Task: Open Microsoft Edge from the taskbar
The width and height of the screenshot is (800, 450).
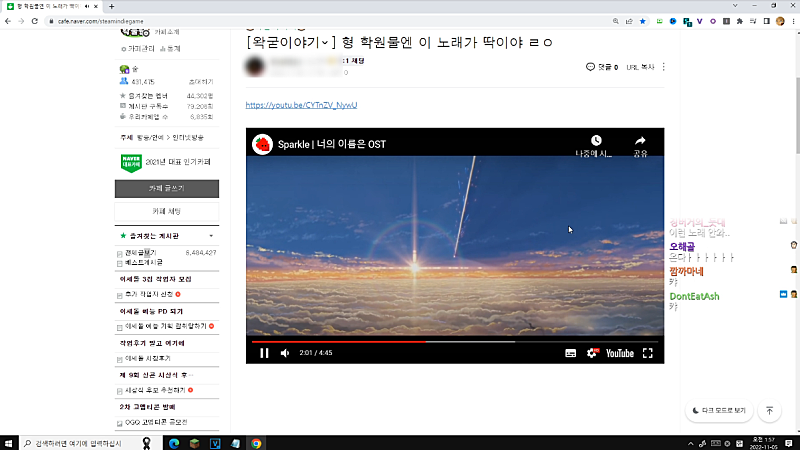Action: pos(172,443)
